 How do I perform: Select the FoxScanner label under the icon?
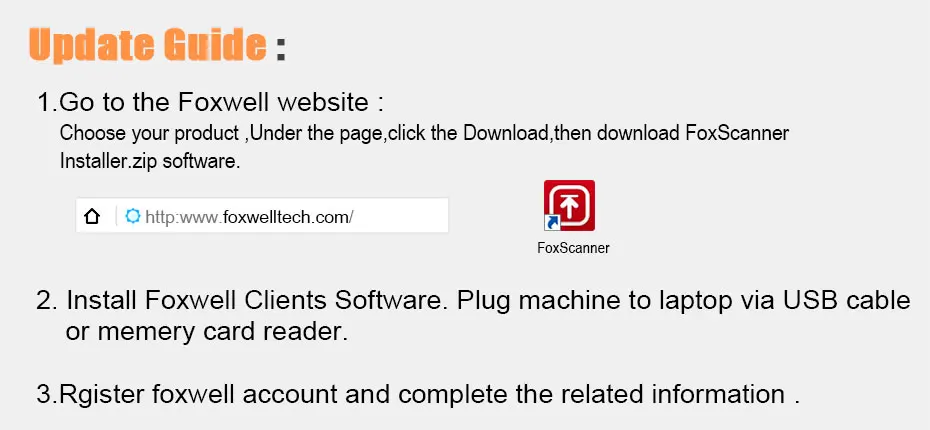[x=573, y=248]
